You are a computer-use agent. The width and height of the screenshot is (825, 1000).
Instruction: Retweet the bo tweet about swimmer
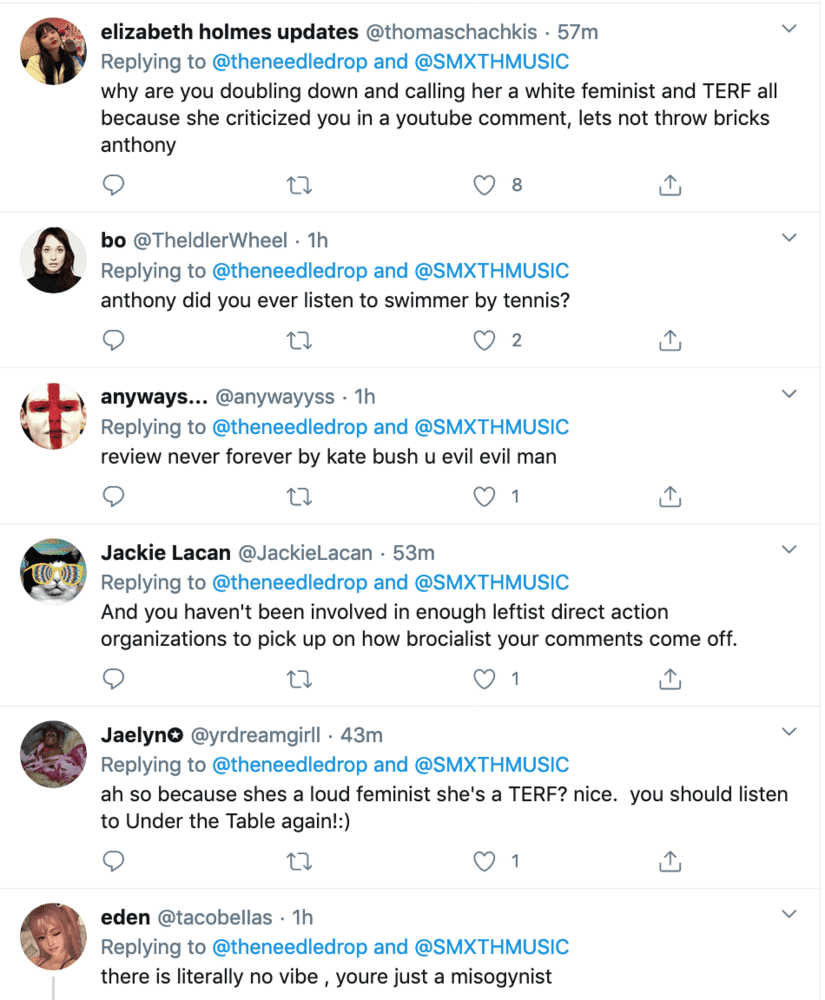299,341
